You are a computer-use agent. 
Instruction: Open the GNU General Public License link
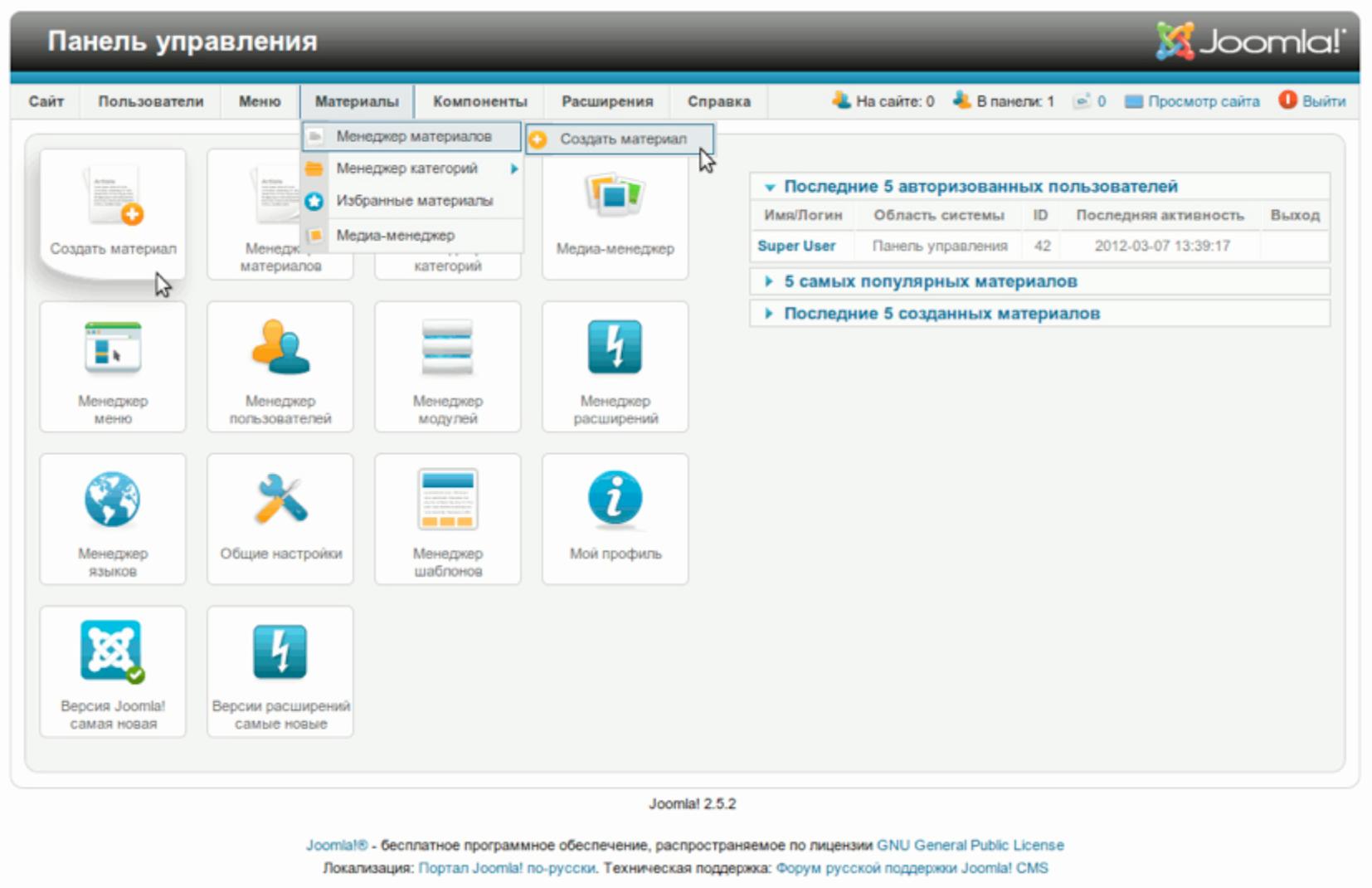[970, 845]
